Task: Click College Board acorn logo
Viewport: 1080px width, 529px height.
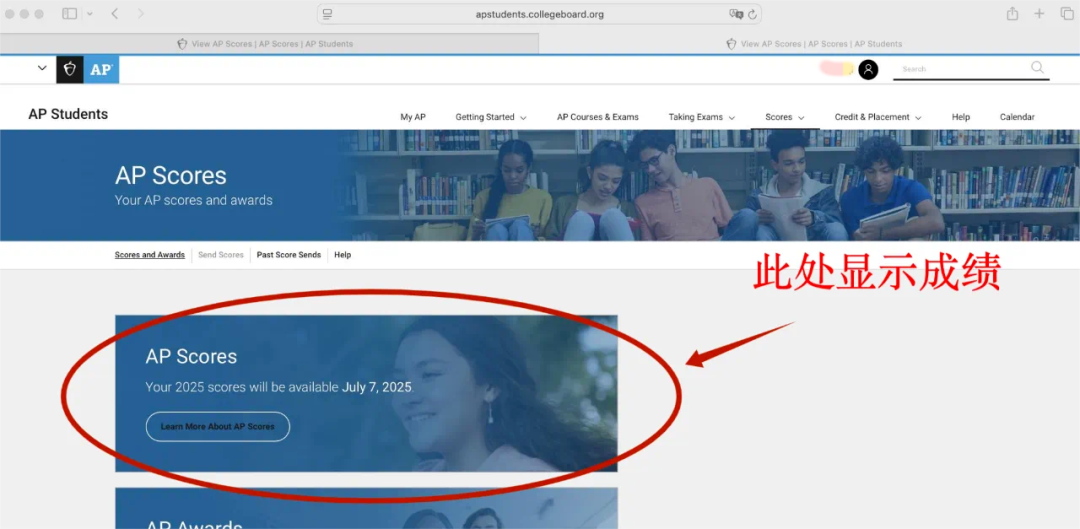Action: [70, 70]
